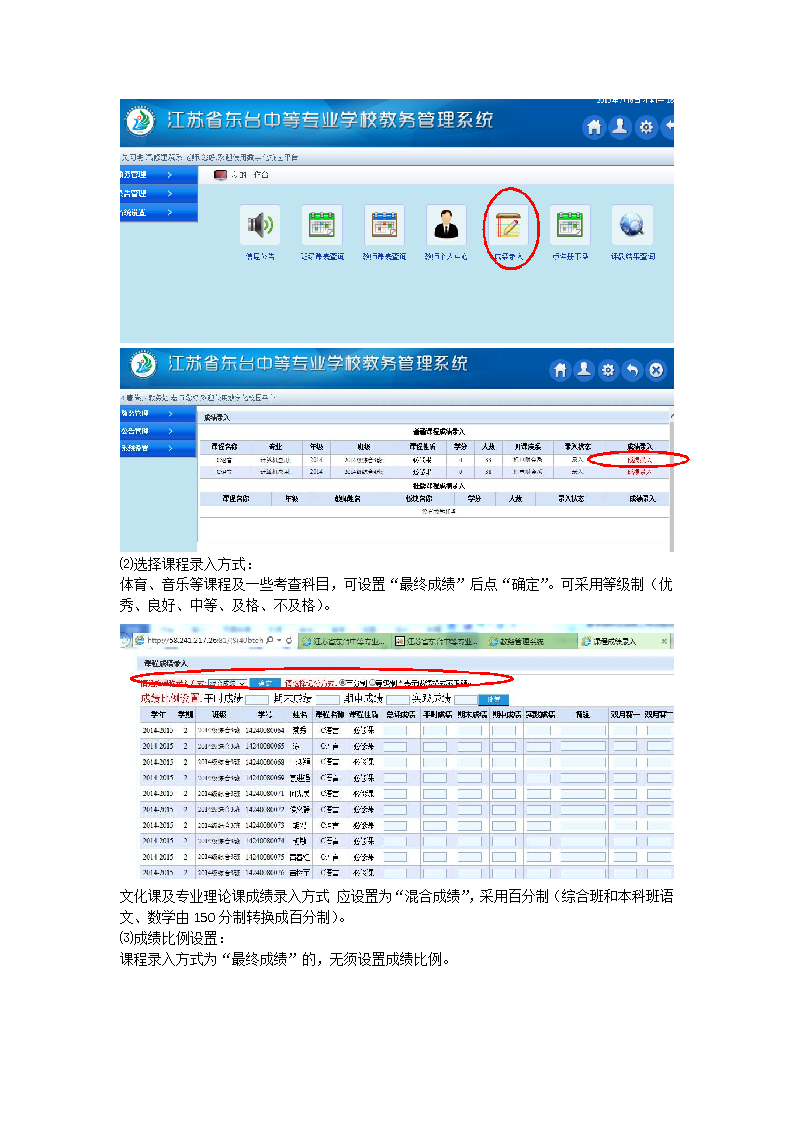Click the blue 设置 button after the ratio fields
Image resolution: width=793 pixels, height=1122 pixels.
click(x=494, y=699)
